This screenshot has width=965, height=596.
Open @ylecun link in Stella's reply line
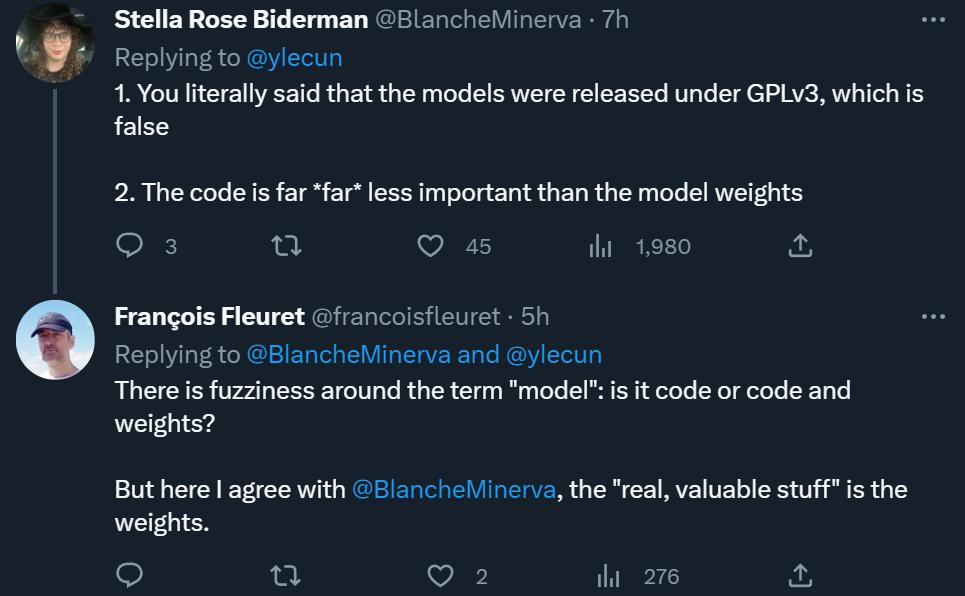point(294,58)
